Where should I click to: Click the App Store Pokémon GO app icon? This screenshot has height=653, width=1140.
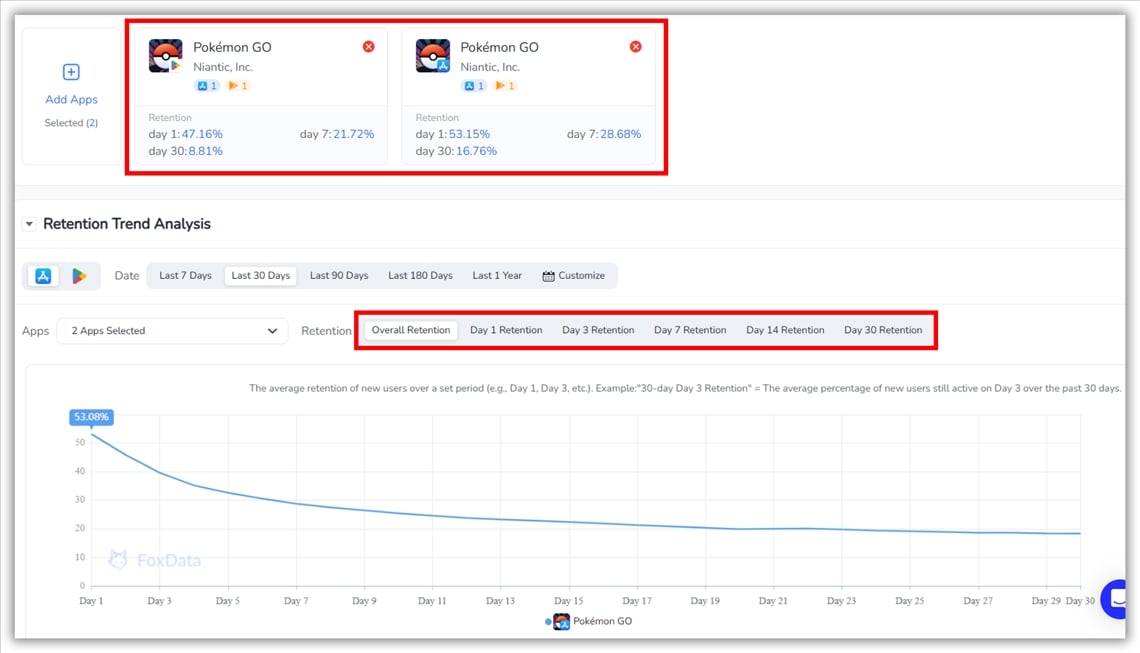point(432,56)
